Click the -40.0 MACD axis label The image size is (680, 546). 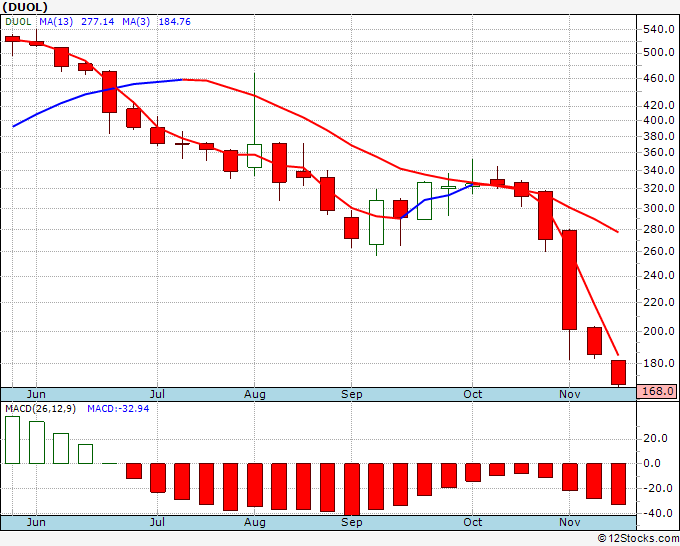pyautogui.click(x=656, y=513)
